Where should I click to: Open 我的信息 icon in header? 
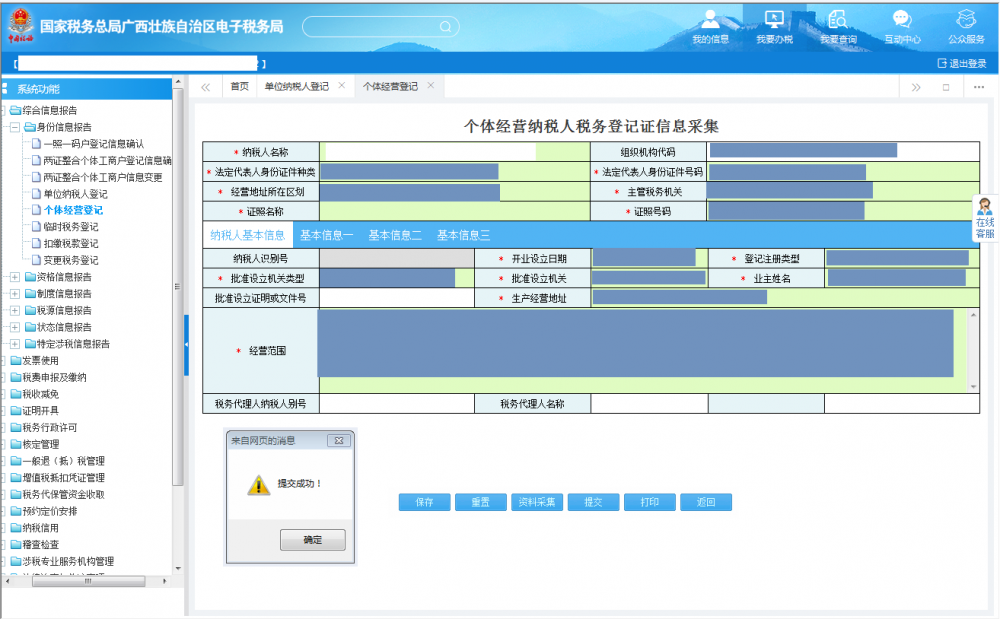[x=710, y=26]
